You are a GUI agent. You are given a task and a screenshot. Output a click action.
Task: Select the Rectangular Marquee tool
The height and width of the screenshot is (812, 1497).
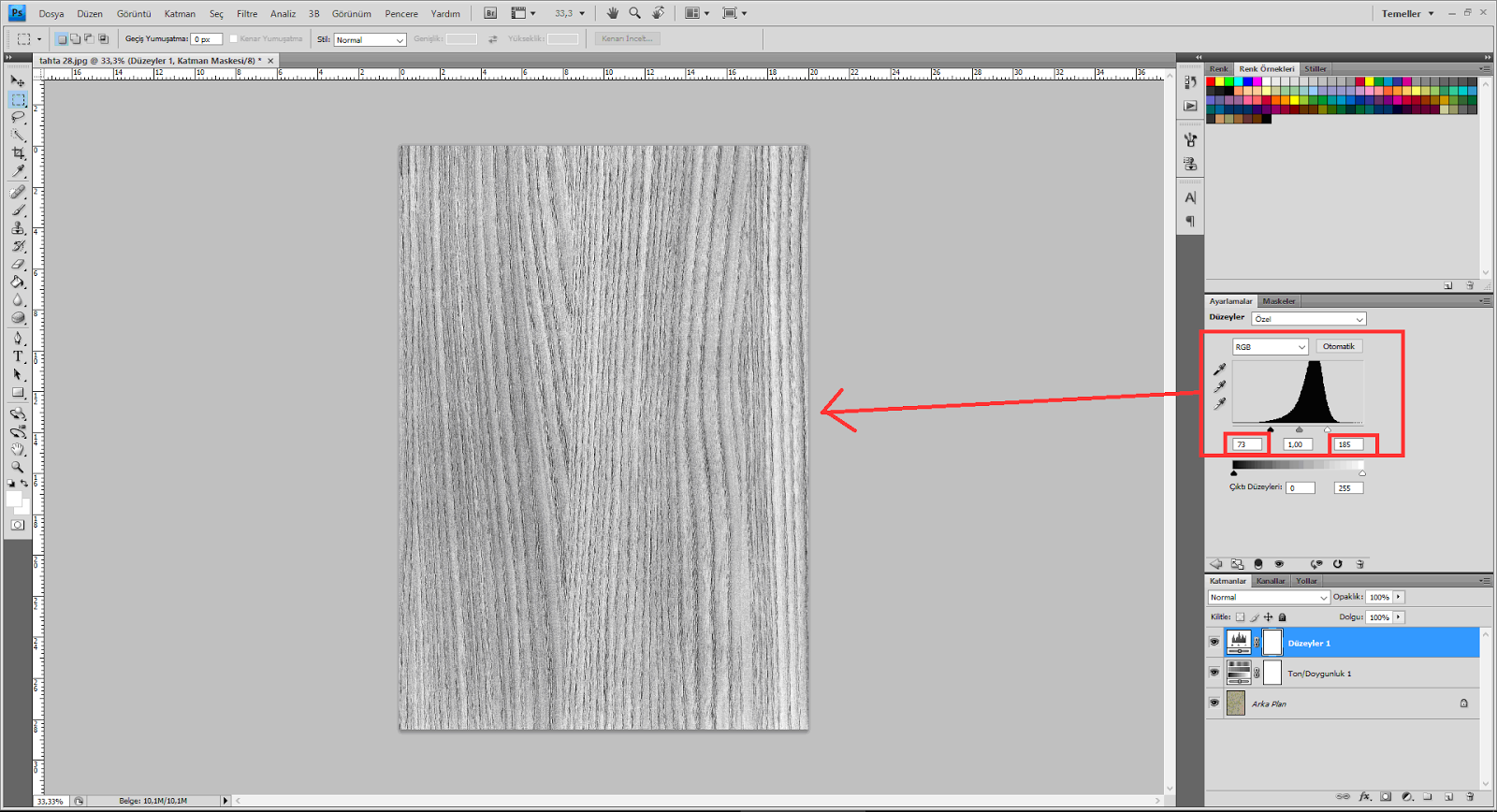[x=18, y=99]
